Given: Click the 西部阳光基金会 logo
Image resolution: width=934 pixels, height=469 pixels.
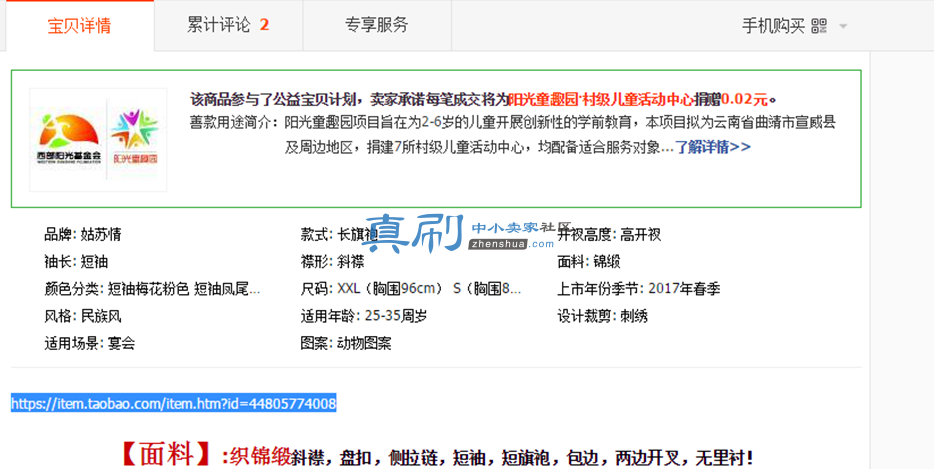Looking at the screenshot, I should [x=69, y=140].
